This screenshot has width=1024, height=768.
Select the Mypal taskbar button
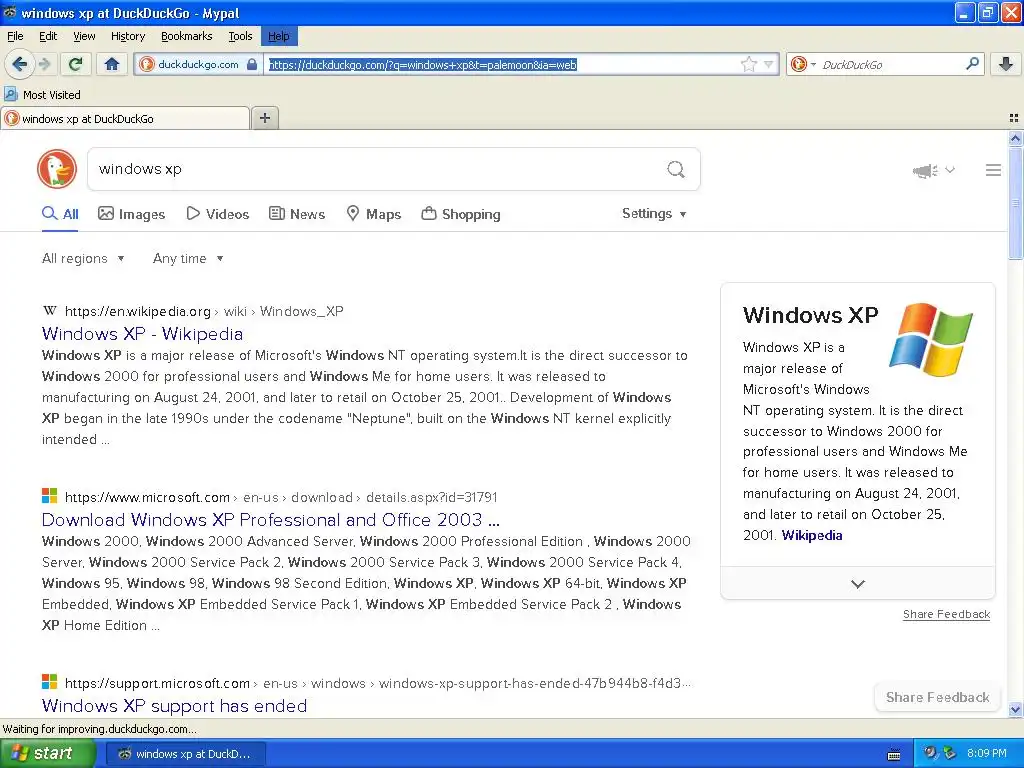click(185, 754)
